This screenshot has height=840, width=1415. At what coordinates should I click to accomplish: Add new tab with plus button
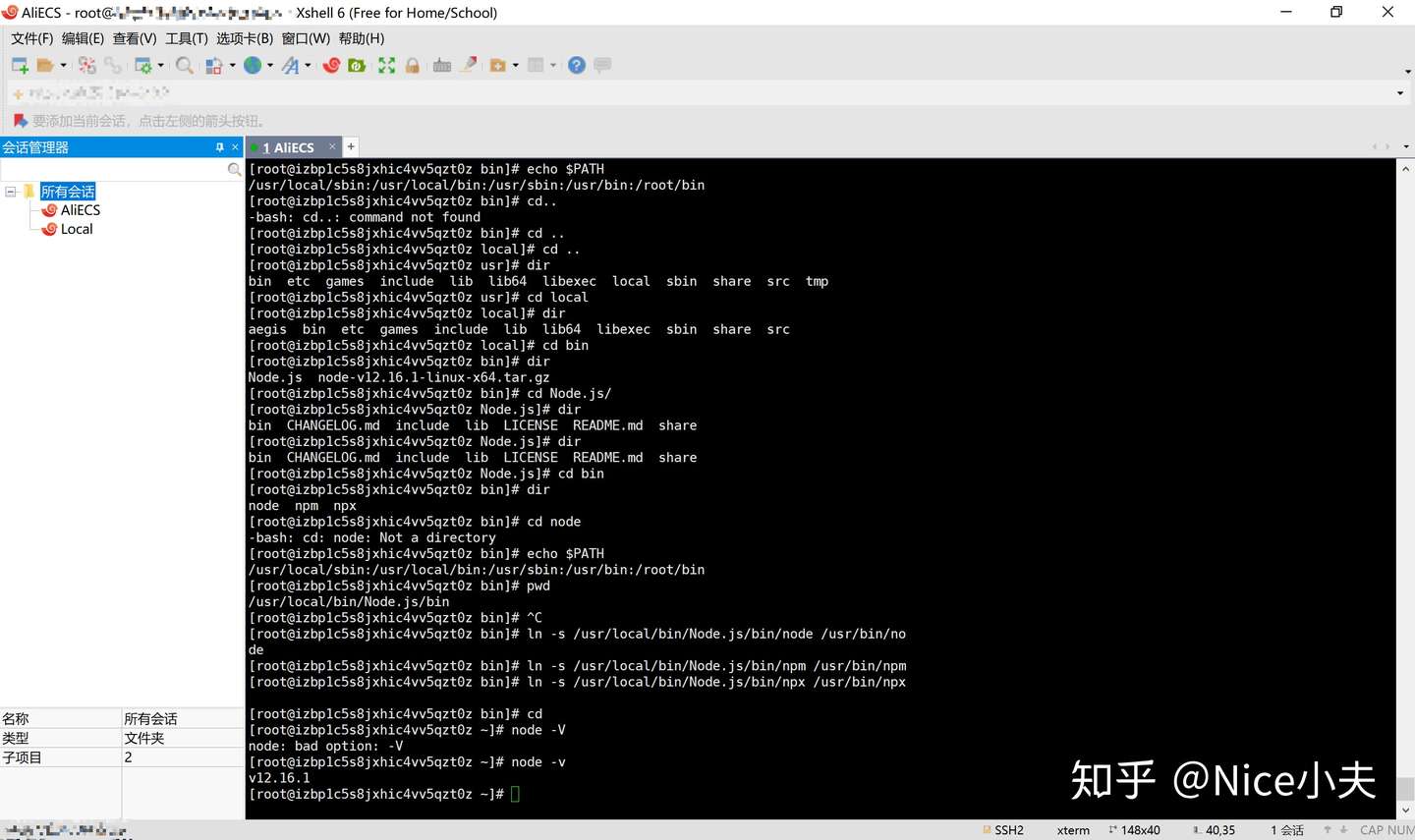pyautogui.click(x=351, y=146)
